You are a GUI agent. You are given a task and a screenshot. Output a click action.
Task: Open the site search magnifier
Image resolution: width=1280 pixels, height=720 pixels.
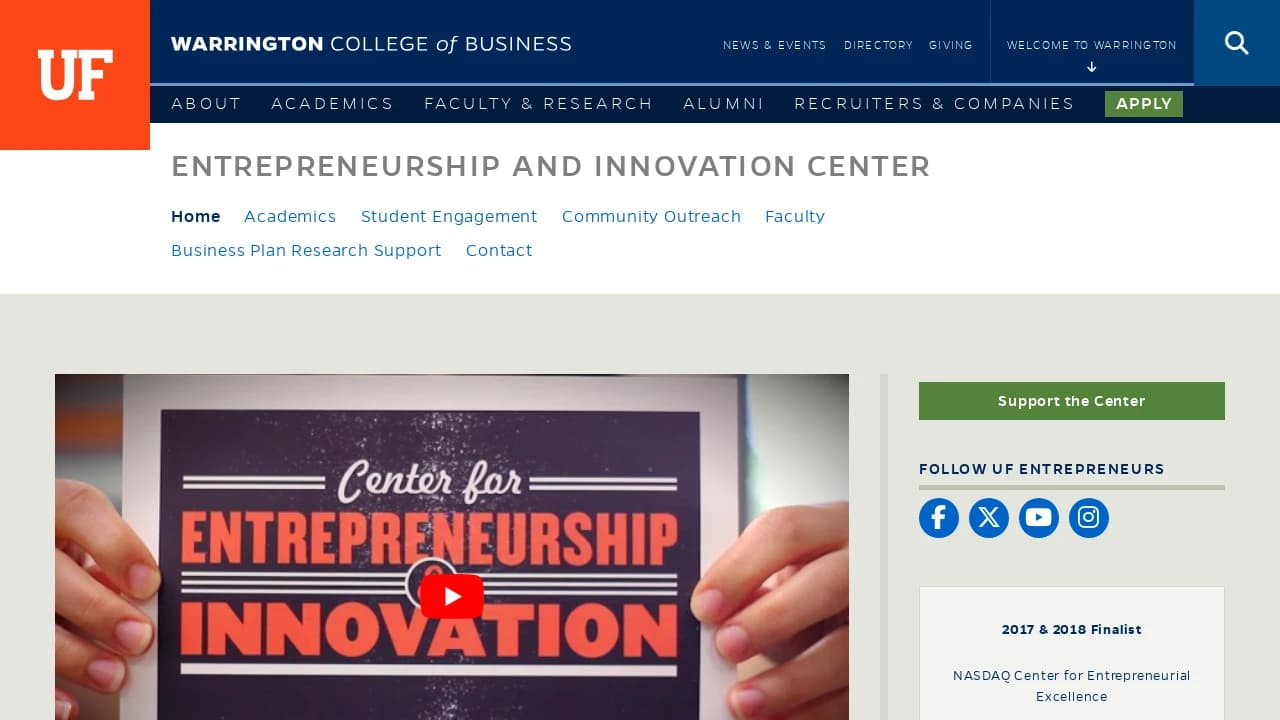click(1236, 43)
